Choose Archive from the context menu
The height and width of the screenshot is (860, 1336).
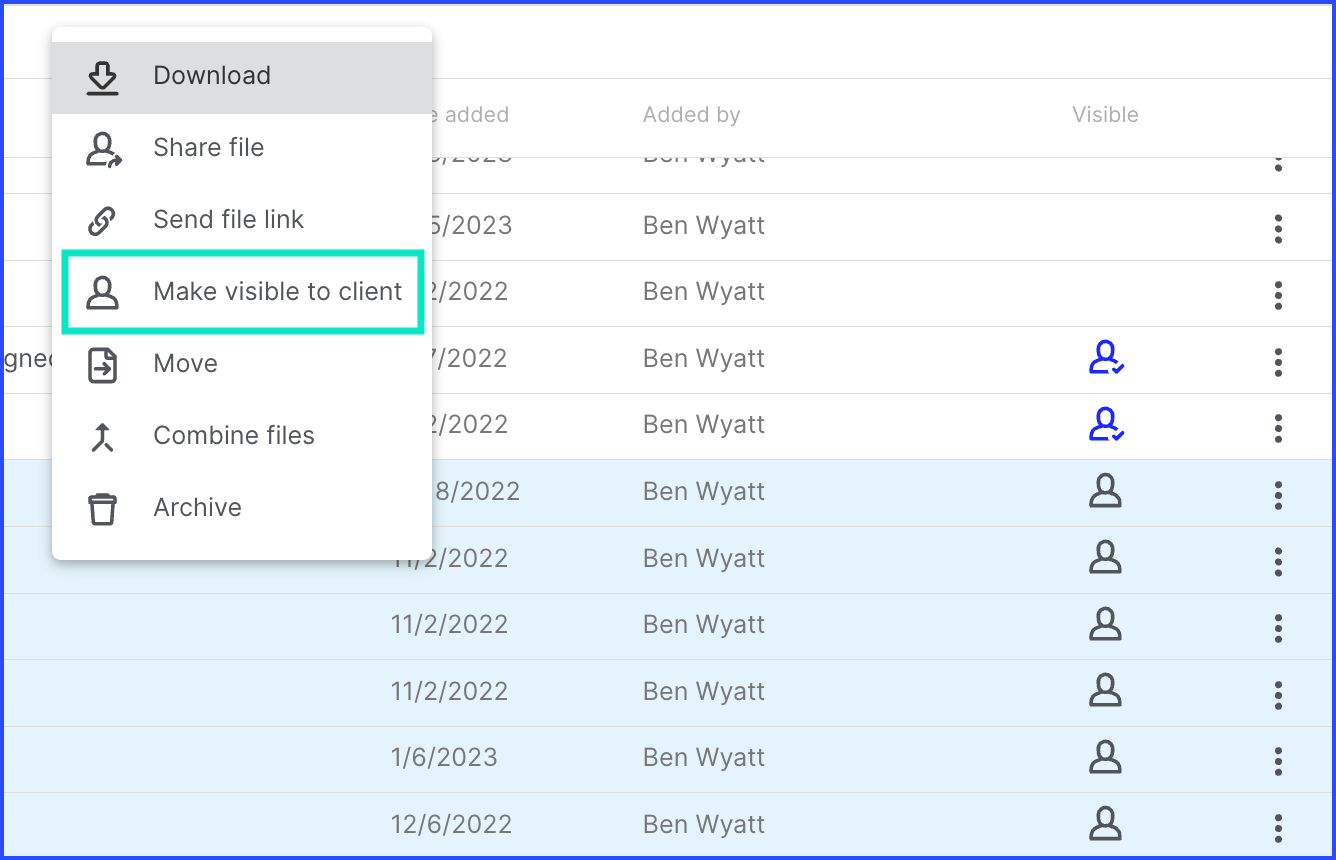pyautogui.click(x=242, y=508)
